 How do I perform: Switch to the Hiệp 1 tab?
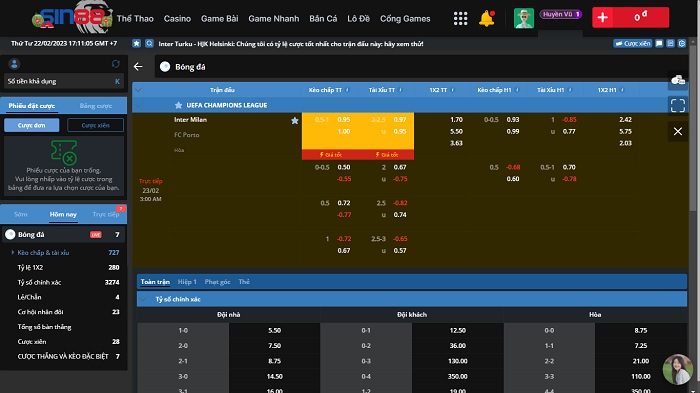pos(187,282)
